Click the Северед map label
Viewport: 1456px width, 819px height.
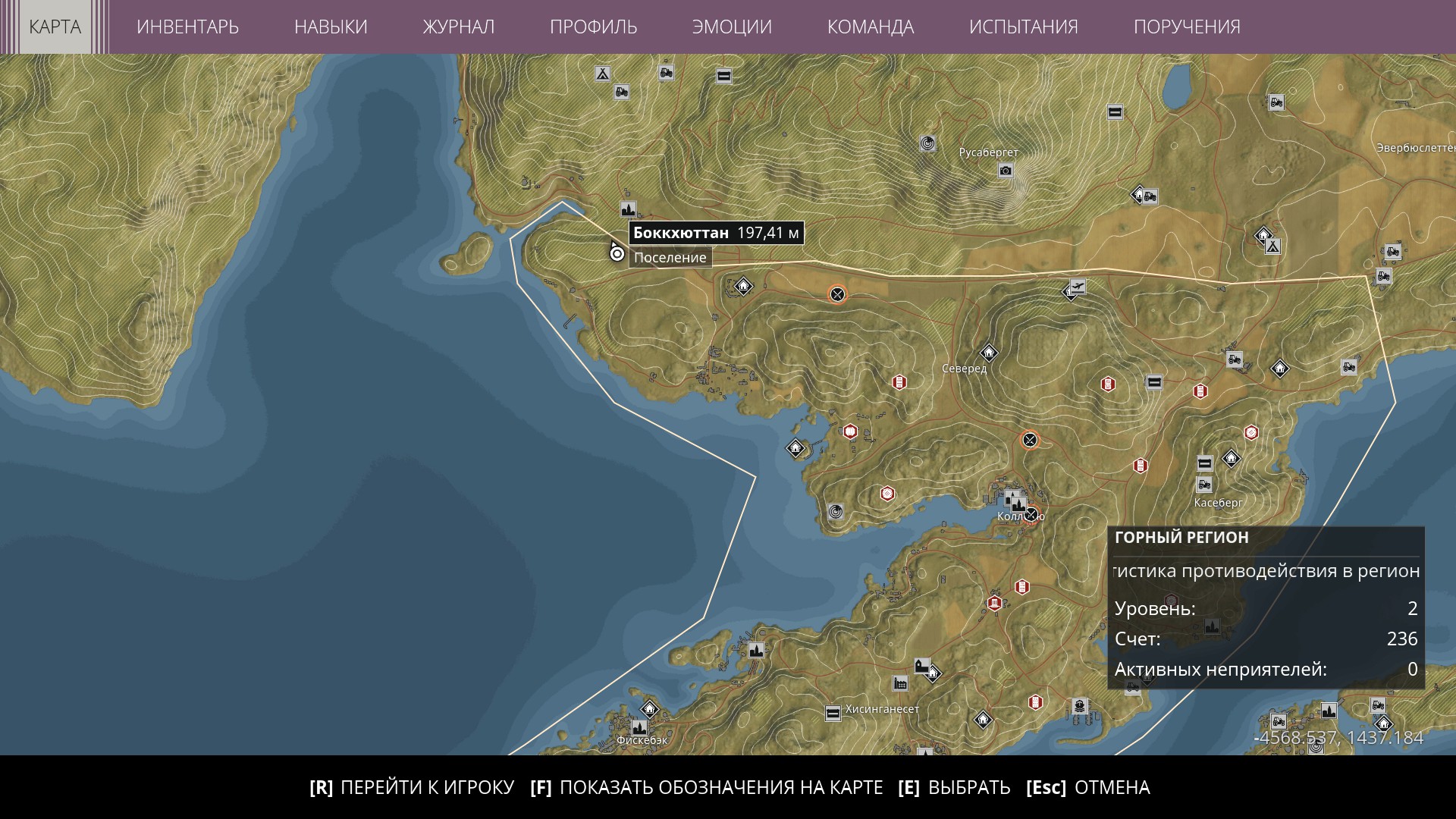(965, 369)
